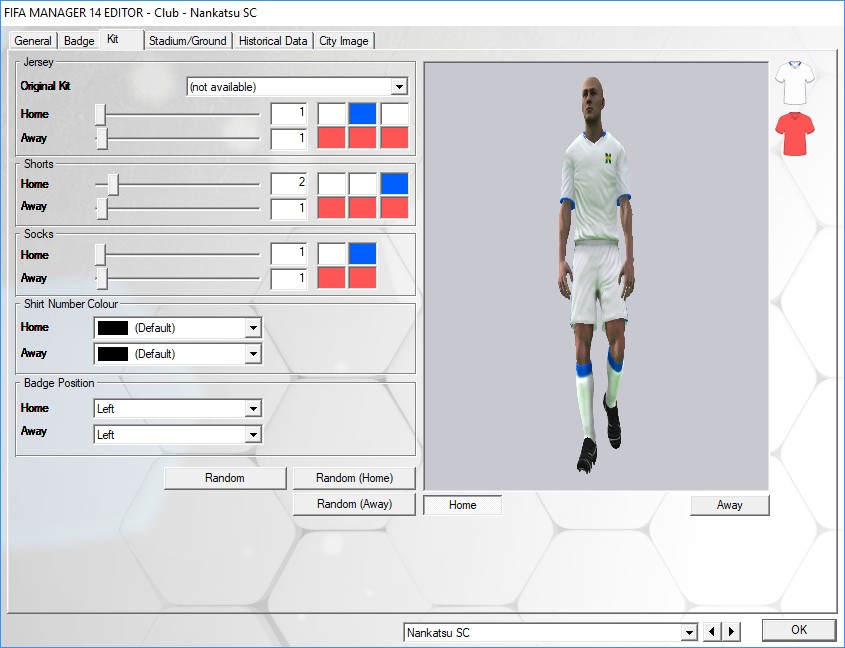Expand the Original Kit dropdown
Image resolution: width=845 pixels, height=648 pixels.
[399, 87]
